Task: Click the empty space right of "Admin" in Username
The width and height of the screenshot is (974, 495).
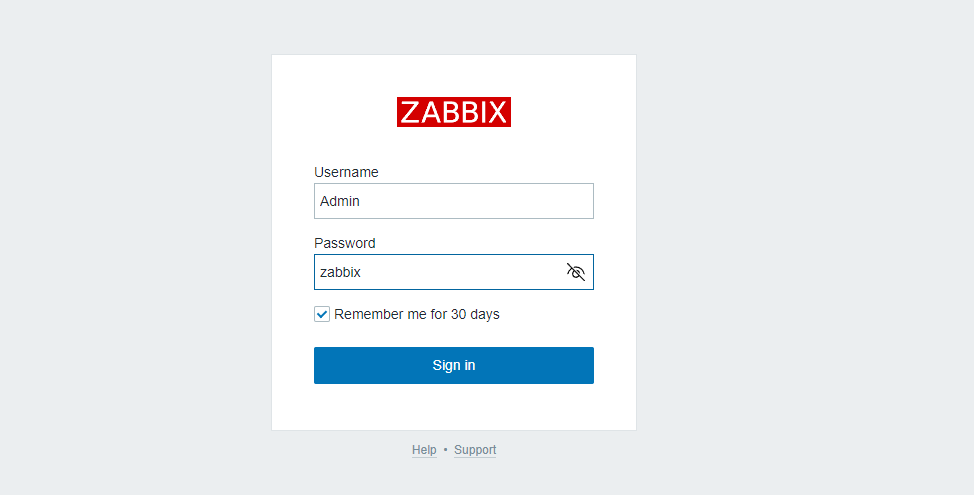Action: 480,201
